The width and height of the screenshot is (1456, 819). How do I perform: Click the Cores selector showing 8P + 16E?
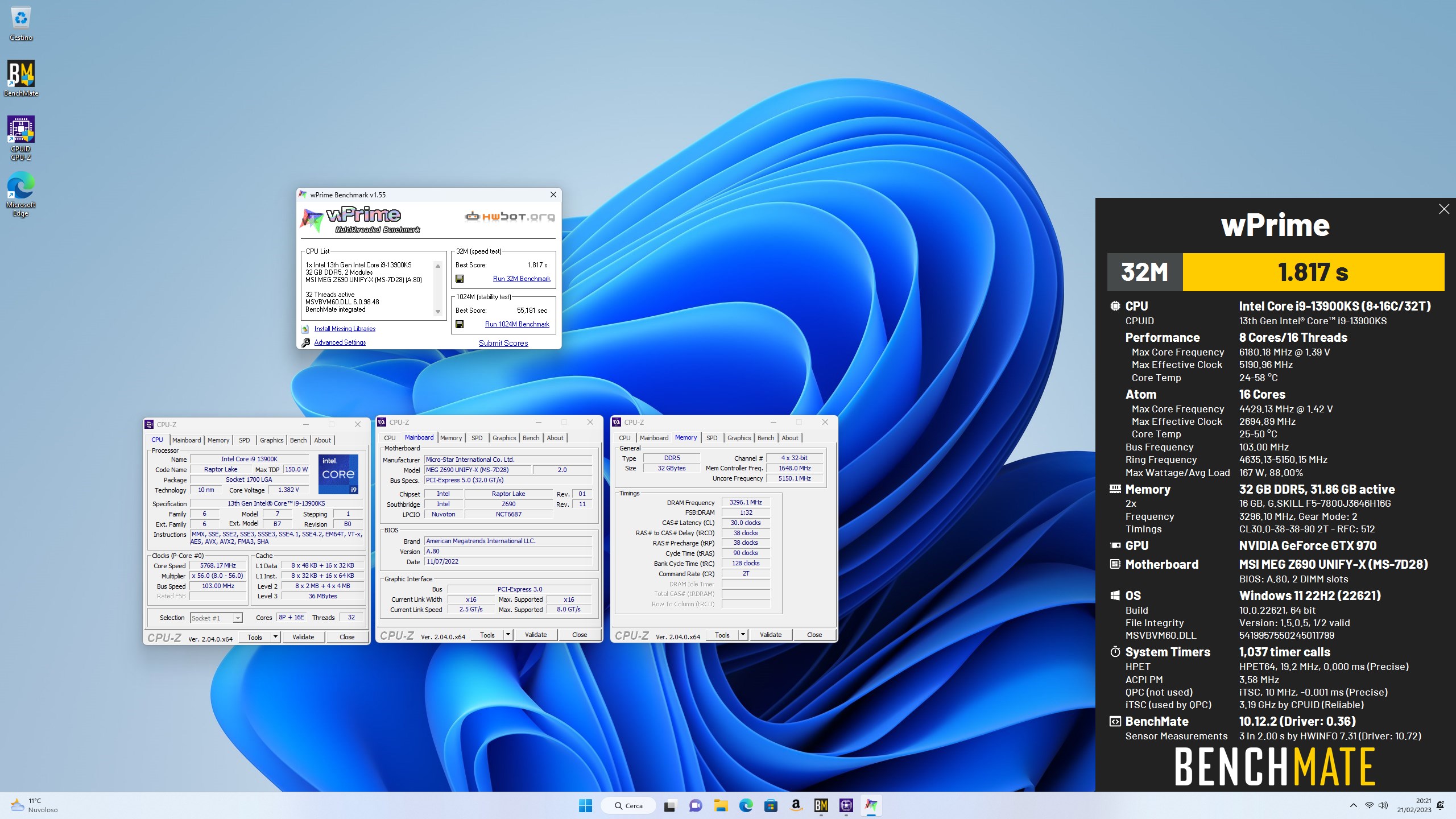point(291,617)
